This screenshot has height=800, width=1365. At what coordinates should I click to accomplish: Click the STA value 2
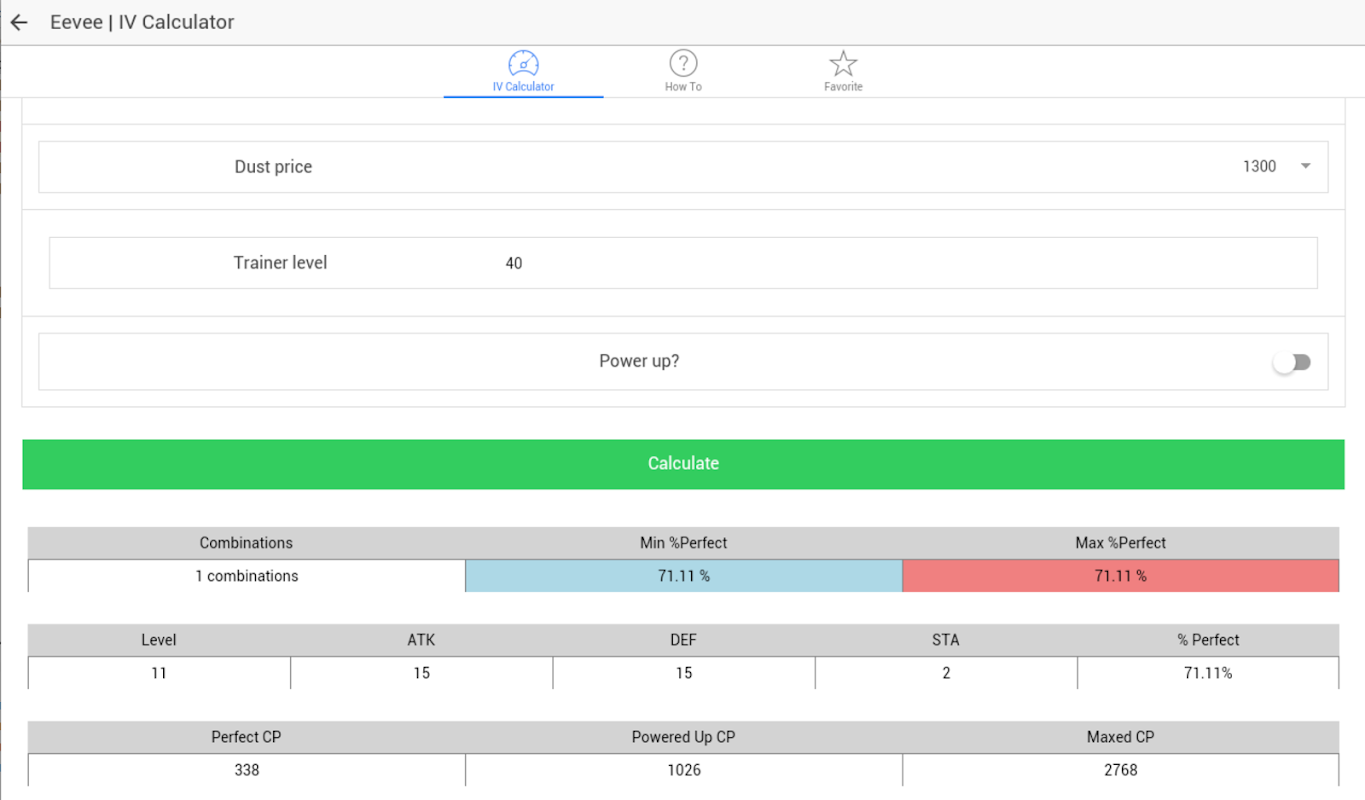946,673
